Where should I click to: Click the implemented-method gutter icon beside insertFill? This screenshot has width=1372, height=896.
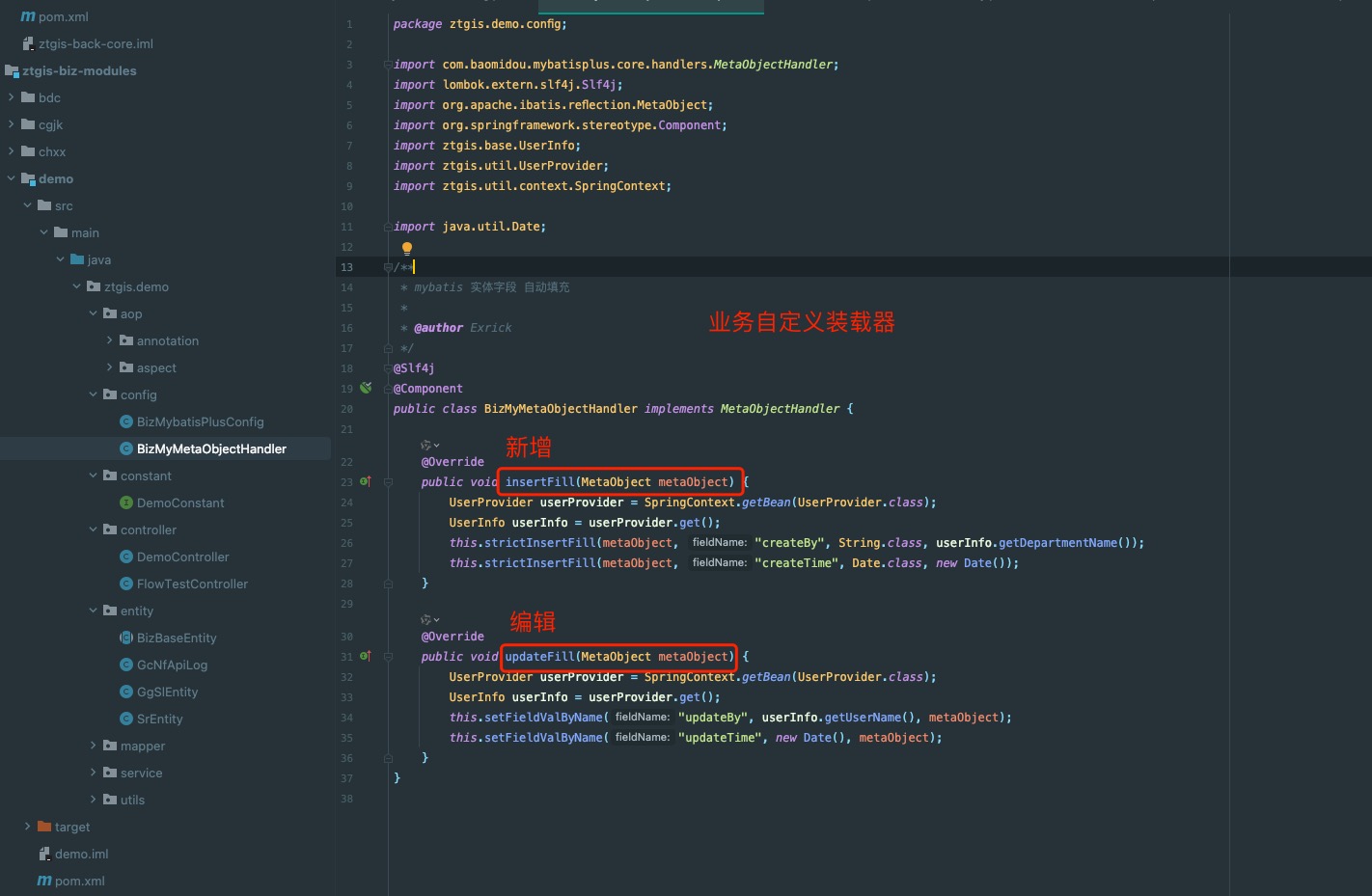(366, 481)
